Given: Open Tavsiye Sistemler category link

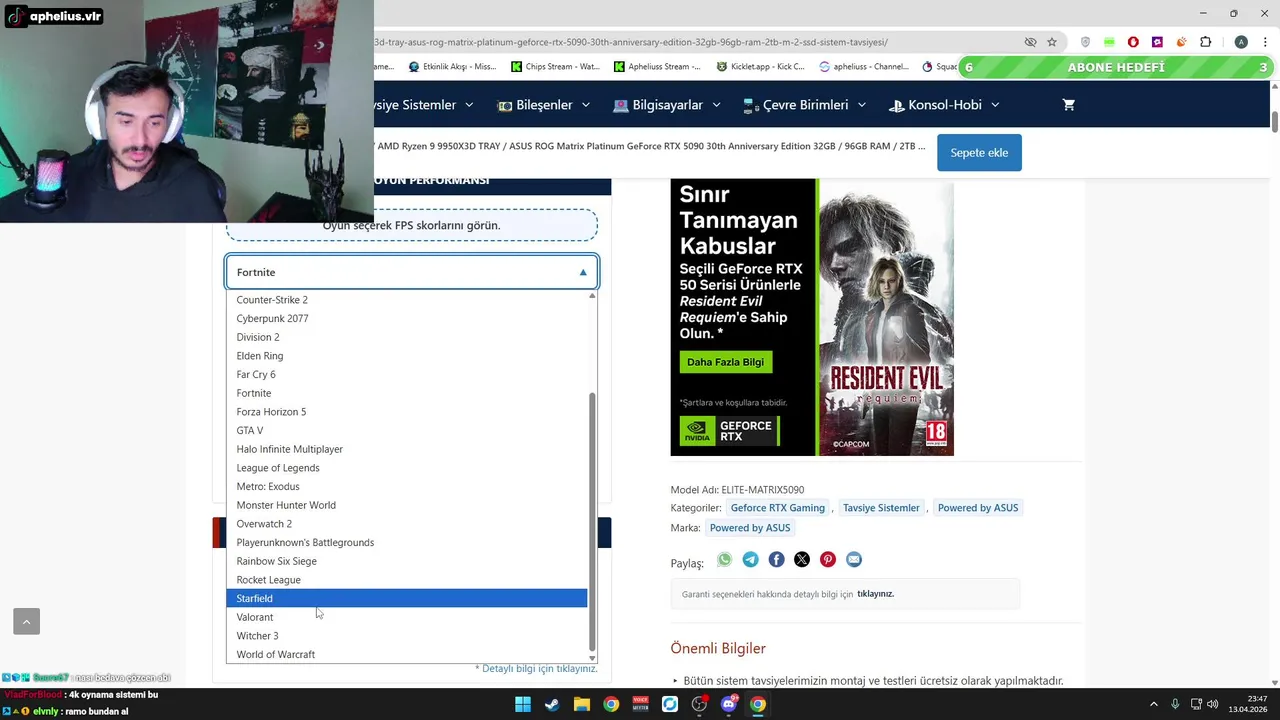Looking at the screenshot, I should point(881,508).
